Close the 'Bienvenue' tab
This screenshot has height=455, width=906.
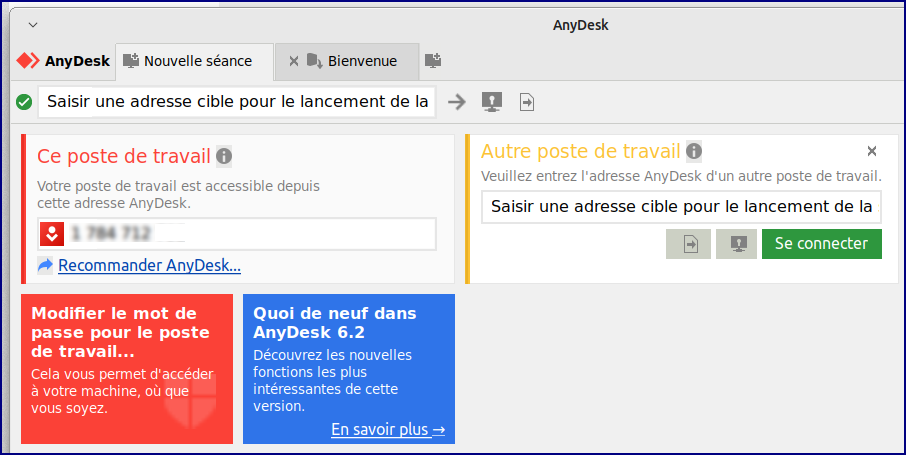294,61
